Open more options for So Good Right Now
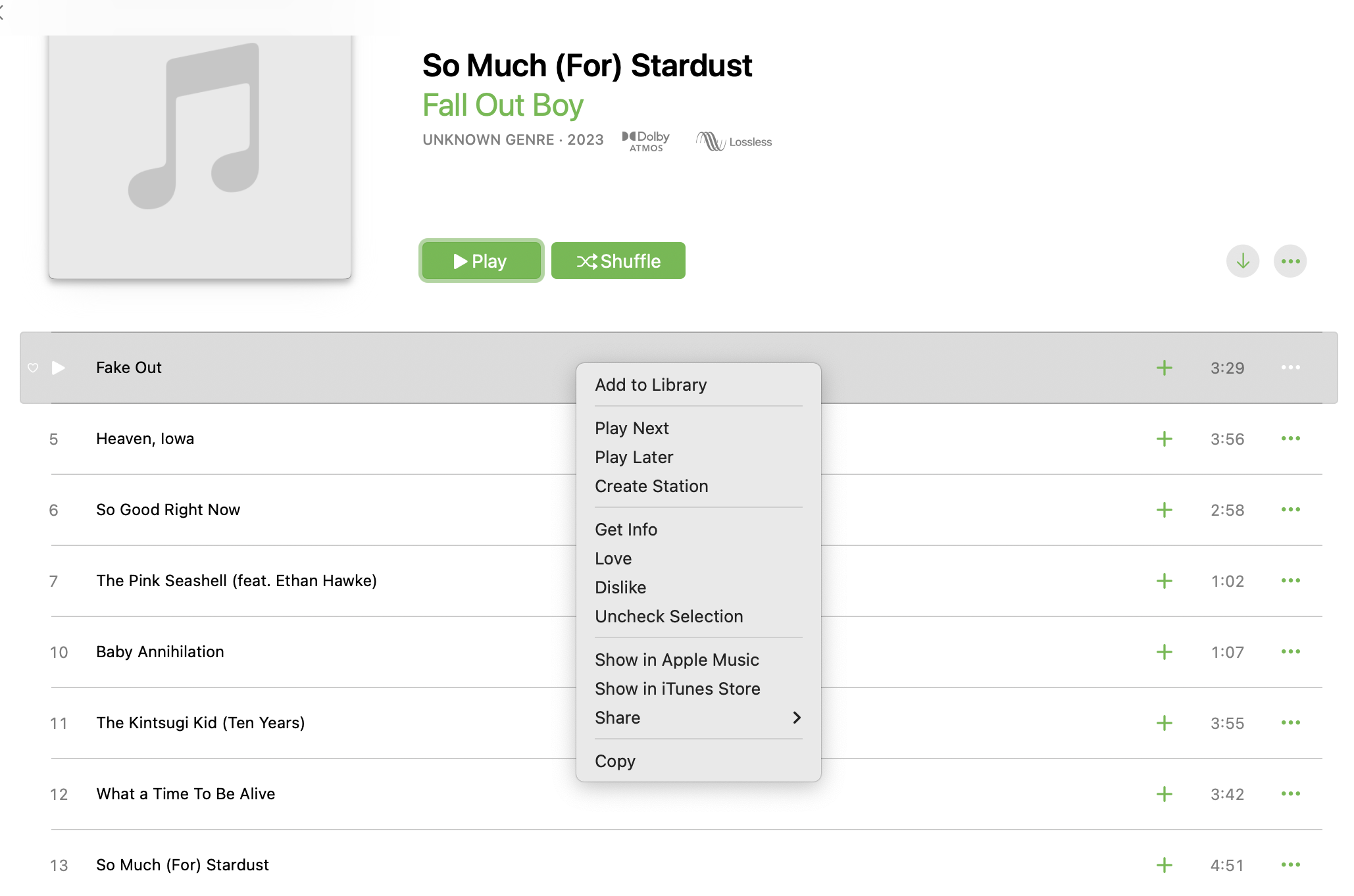Screen dimensions: 1354x896 (x=1290, y=510)
